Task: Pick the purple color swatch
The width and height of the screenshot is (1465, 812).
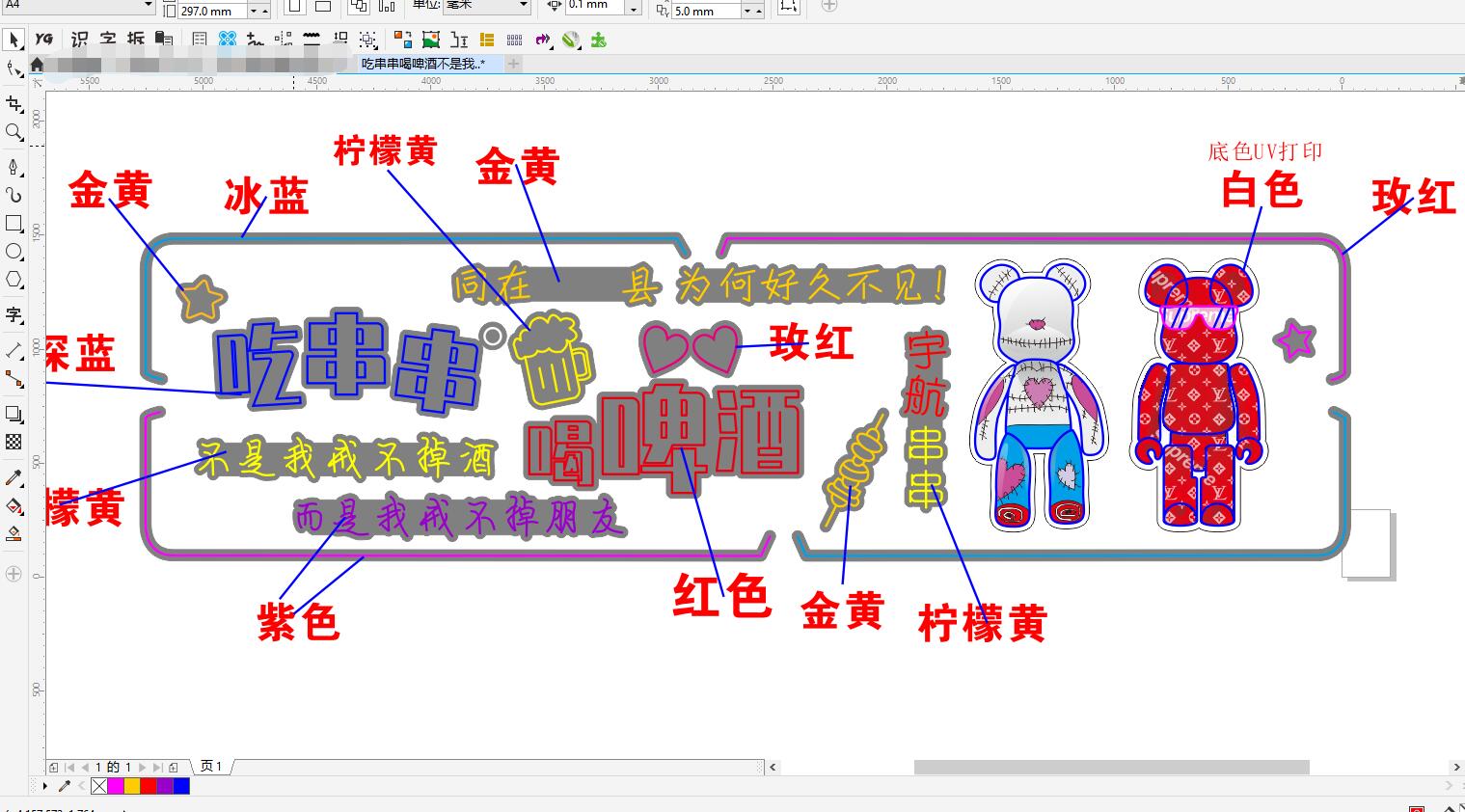Action: pyautogui.click(x=165, y=786)
